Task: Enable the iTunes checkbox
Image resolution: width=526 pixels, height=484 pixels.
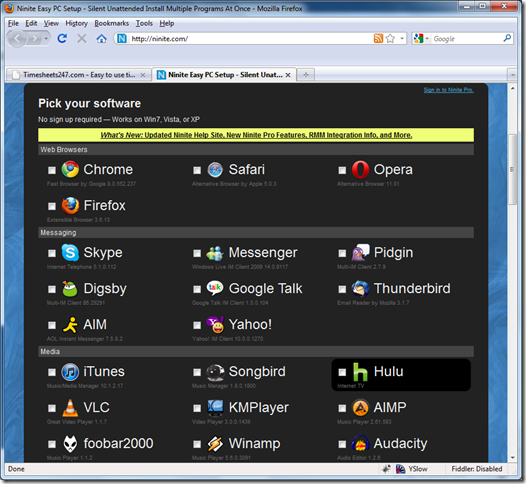Action: pos(52,372)
